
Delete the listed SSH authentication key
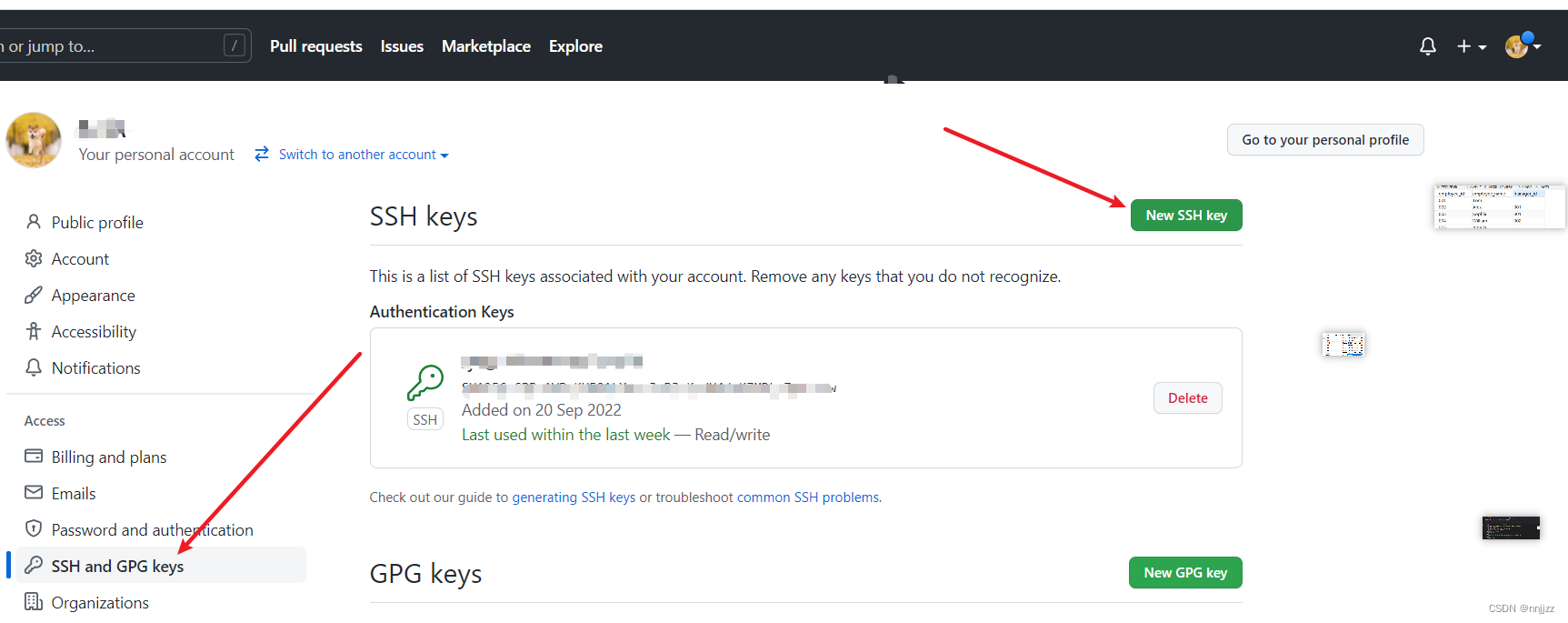point(1188,398)
